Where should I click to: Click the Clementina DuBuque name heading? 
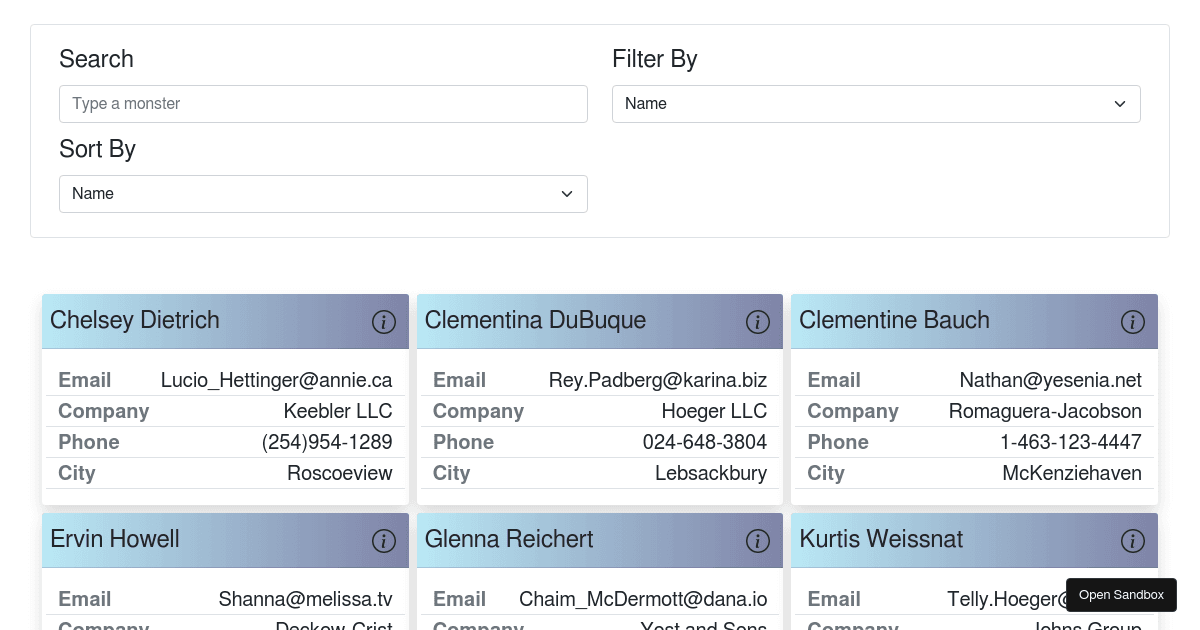pos(535,320)
